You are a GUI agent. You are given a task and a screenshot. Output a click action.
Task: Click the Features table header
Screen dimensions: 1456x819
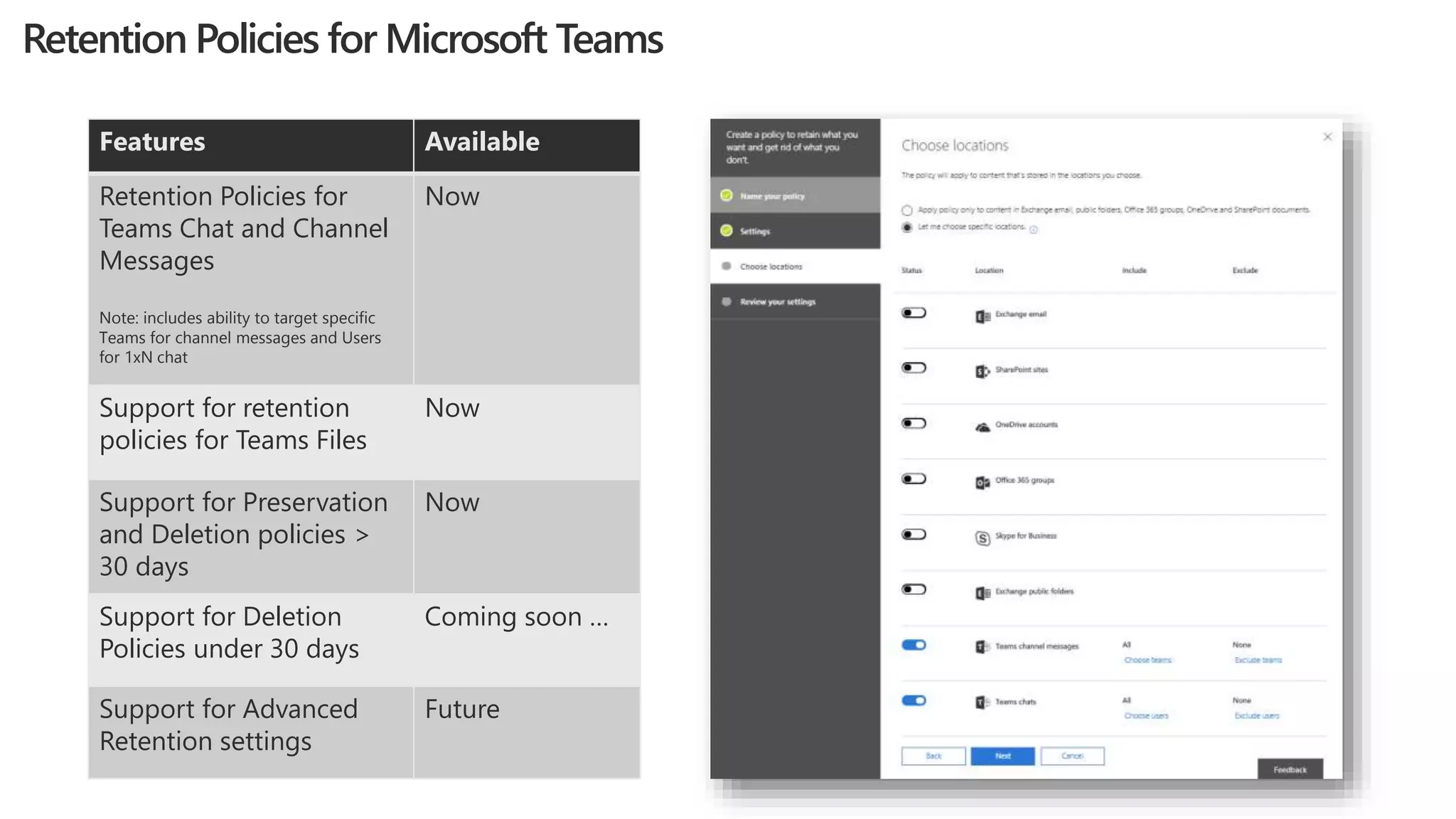(x=250, y=145)
